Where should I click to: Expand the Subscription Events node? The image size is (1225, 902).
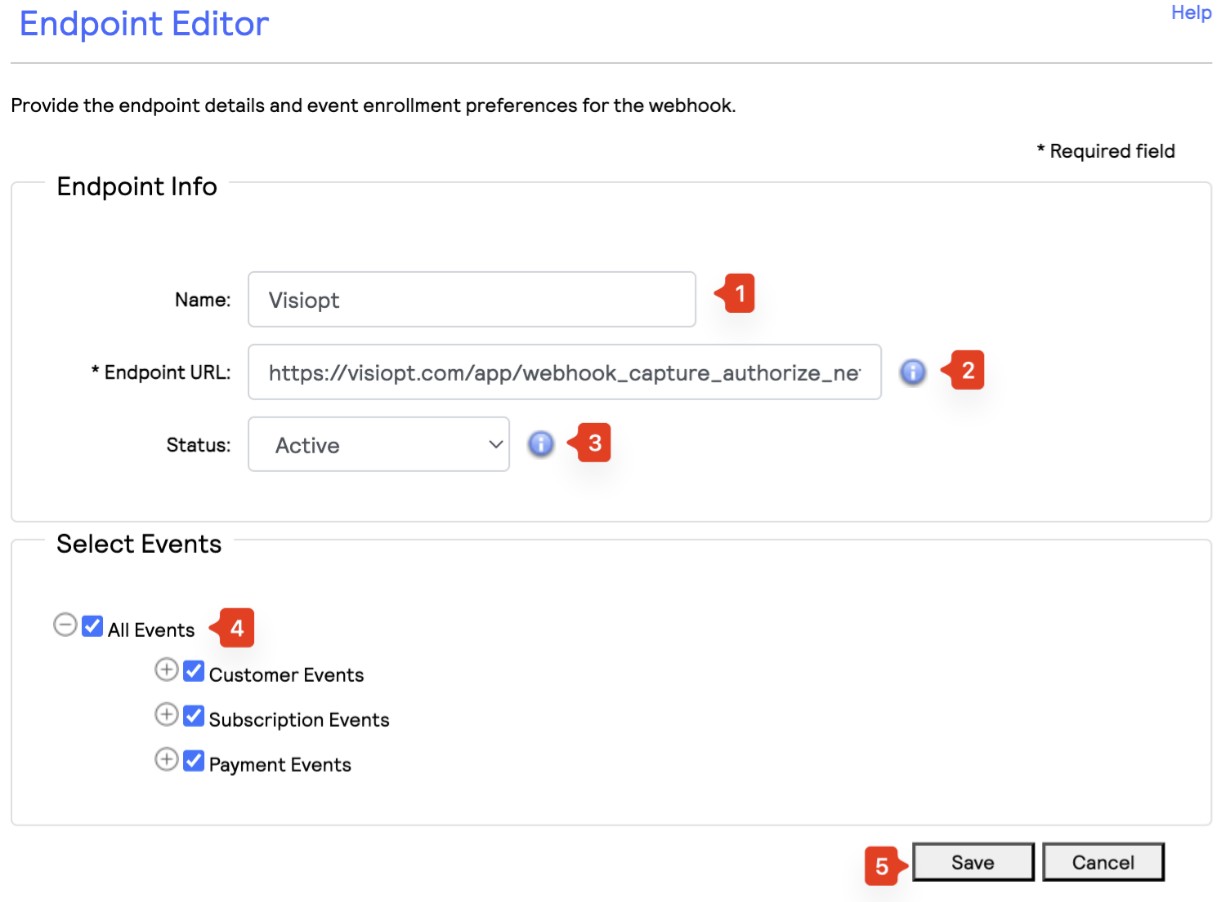coord(166,715)
